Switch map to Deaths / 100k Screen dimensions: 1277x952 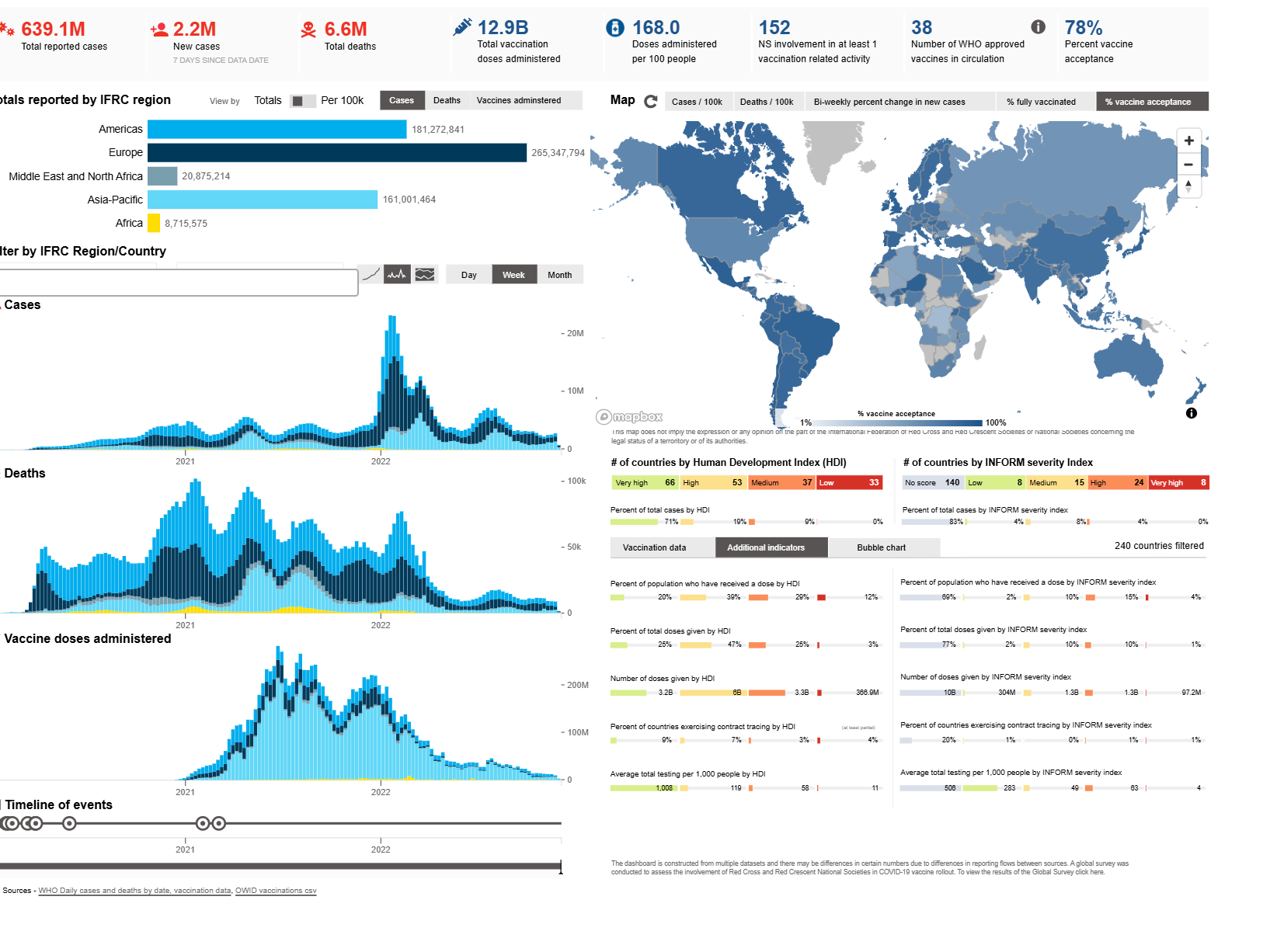tap(767, 102)
